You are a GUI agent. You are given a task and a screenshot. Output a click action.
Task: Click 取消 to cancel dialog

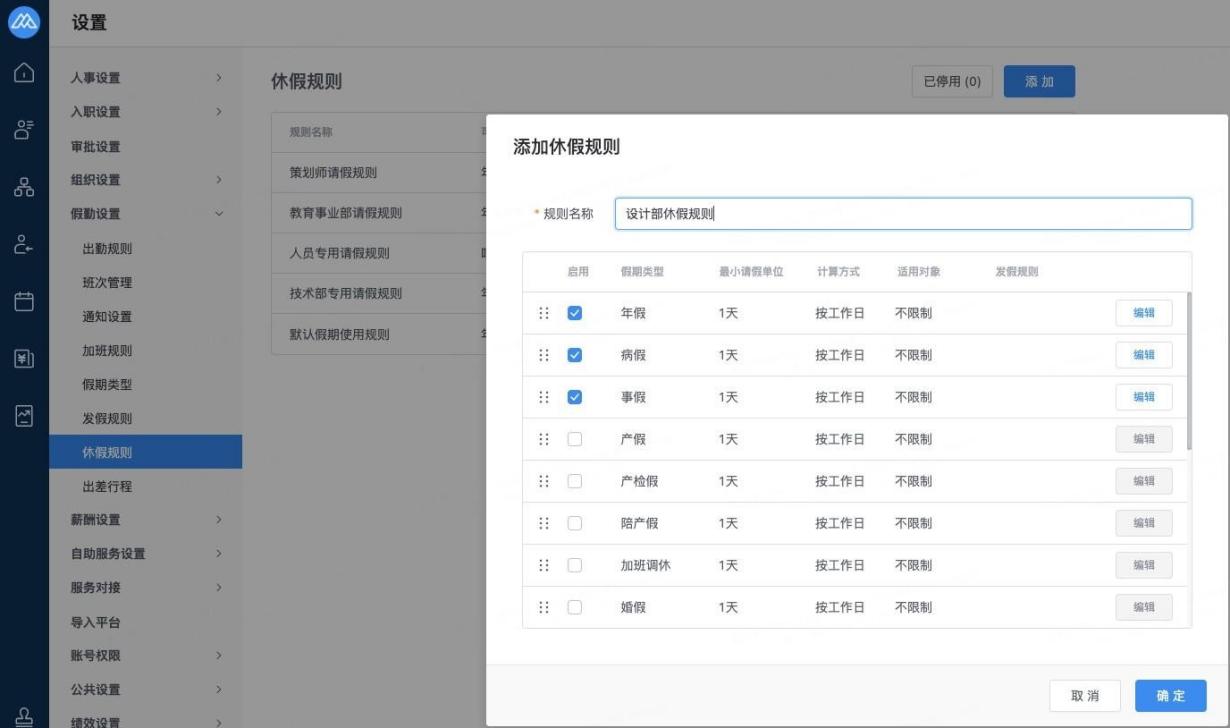(1085, 696)
